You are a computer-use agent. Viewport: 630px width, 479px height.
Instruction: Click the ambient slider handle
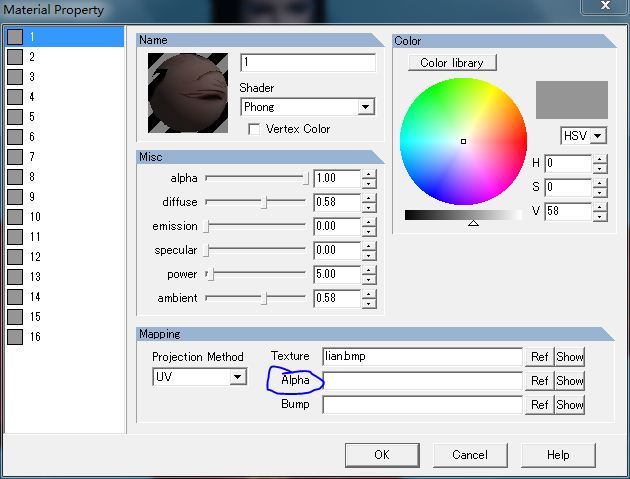(x=264, y=298)
